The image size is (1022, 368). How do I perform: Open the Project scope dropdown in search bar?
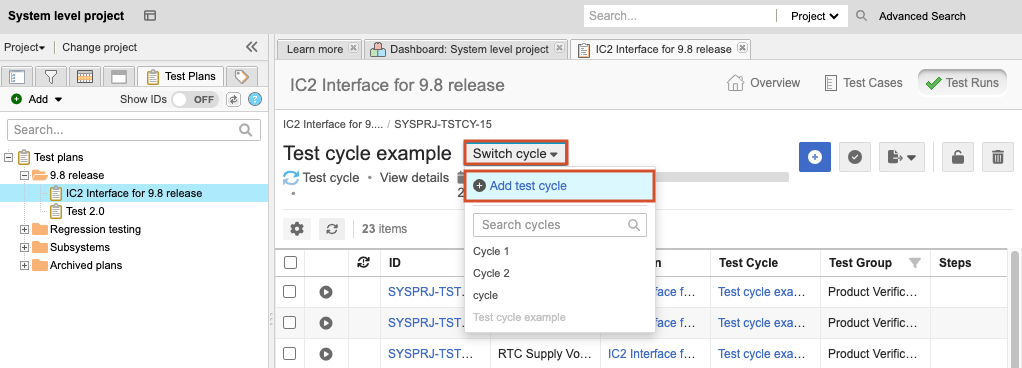[815, 16]
